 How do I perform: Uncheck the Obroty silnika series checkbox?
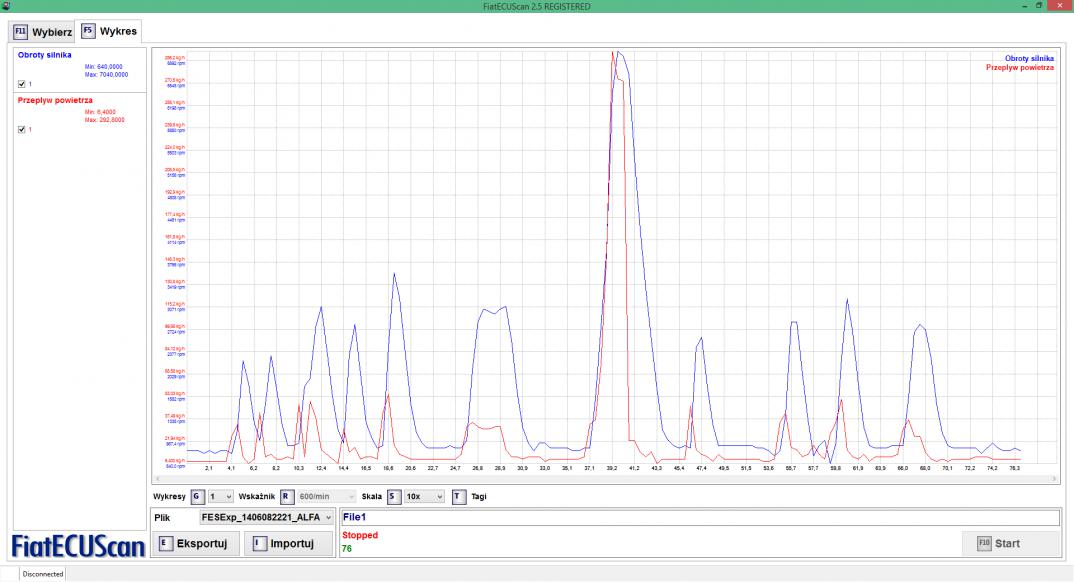point(22,83)
